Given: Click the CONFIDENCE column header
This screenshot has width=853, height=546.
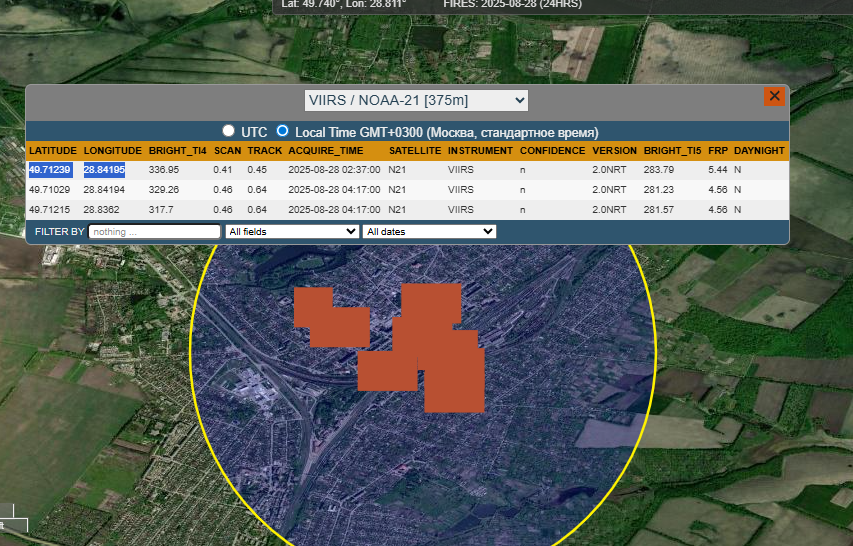Looking at the screenshot, I should pyautogui.click(x=553, y=151).
